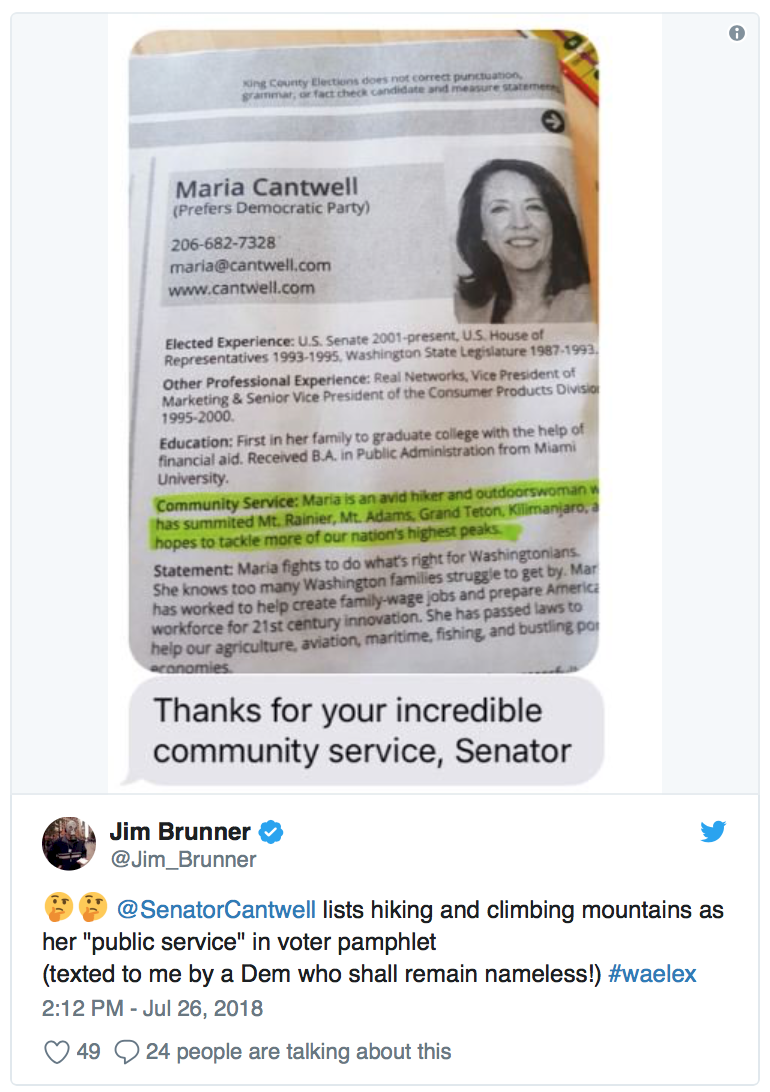Click the arrow icon in the pamphlet photo
Screen dimensions: 770x1092
(553, 121)
